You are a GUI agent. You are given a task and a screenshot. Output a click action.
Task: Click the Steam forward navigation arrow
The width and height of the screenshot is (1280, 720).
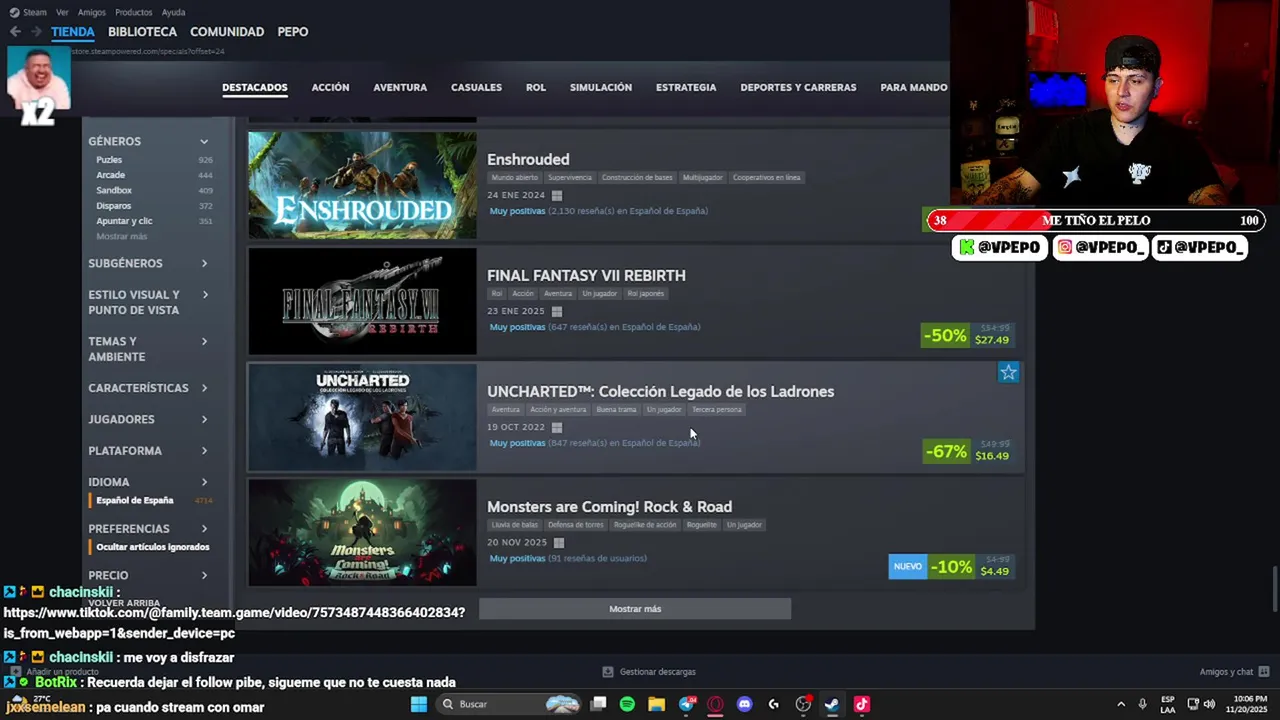(x=36, y=32)
